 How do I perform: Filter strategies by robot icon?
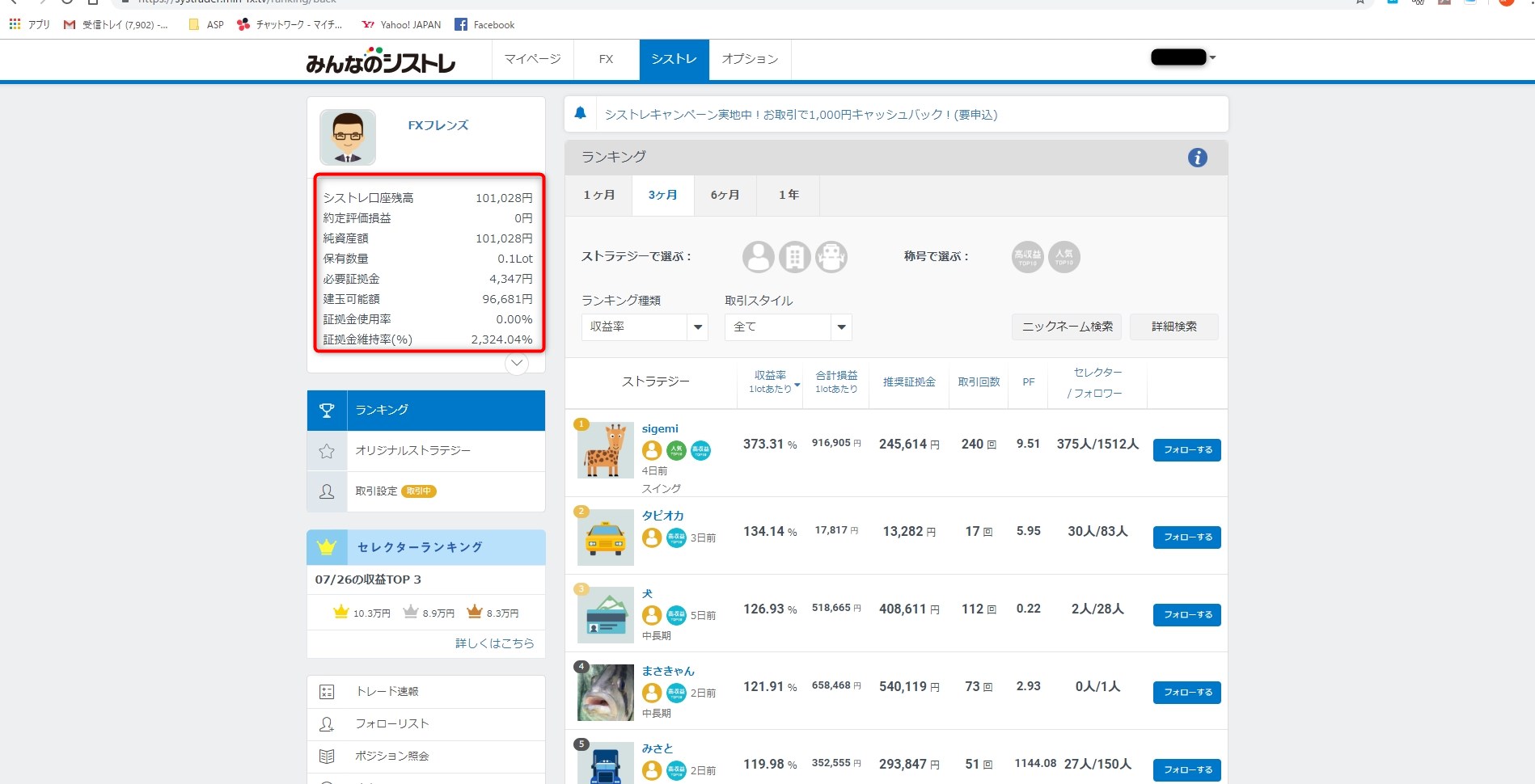click(x=831, y=257)
